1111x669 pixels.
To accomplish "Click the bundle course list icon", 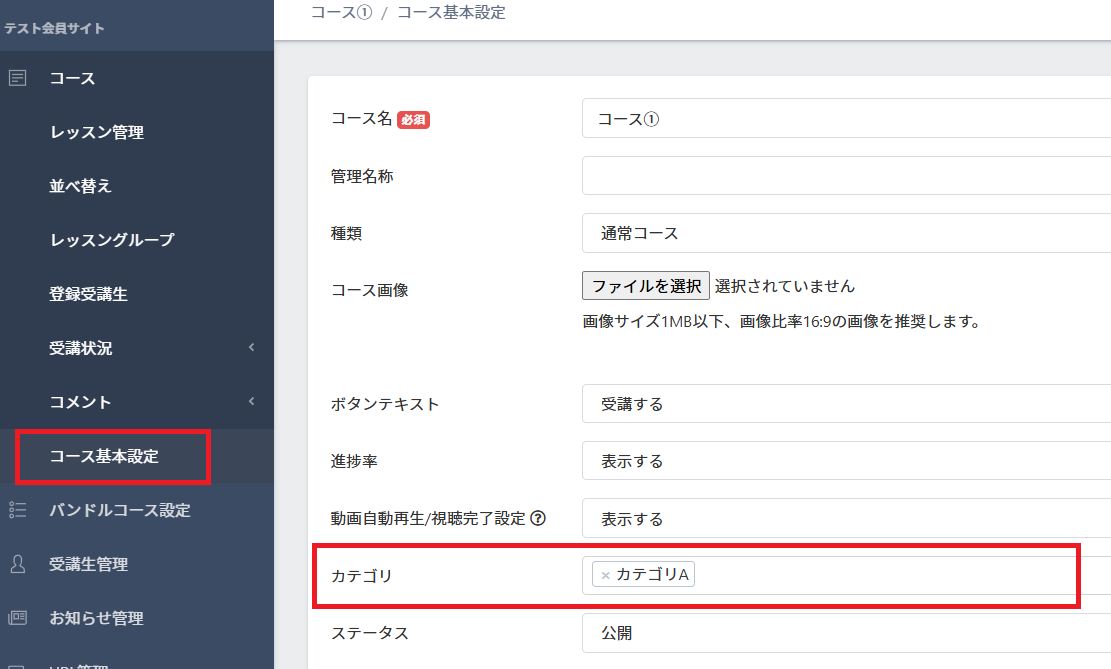I will [x=17, y=510].
